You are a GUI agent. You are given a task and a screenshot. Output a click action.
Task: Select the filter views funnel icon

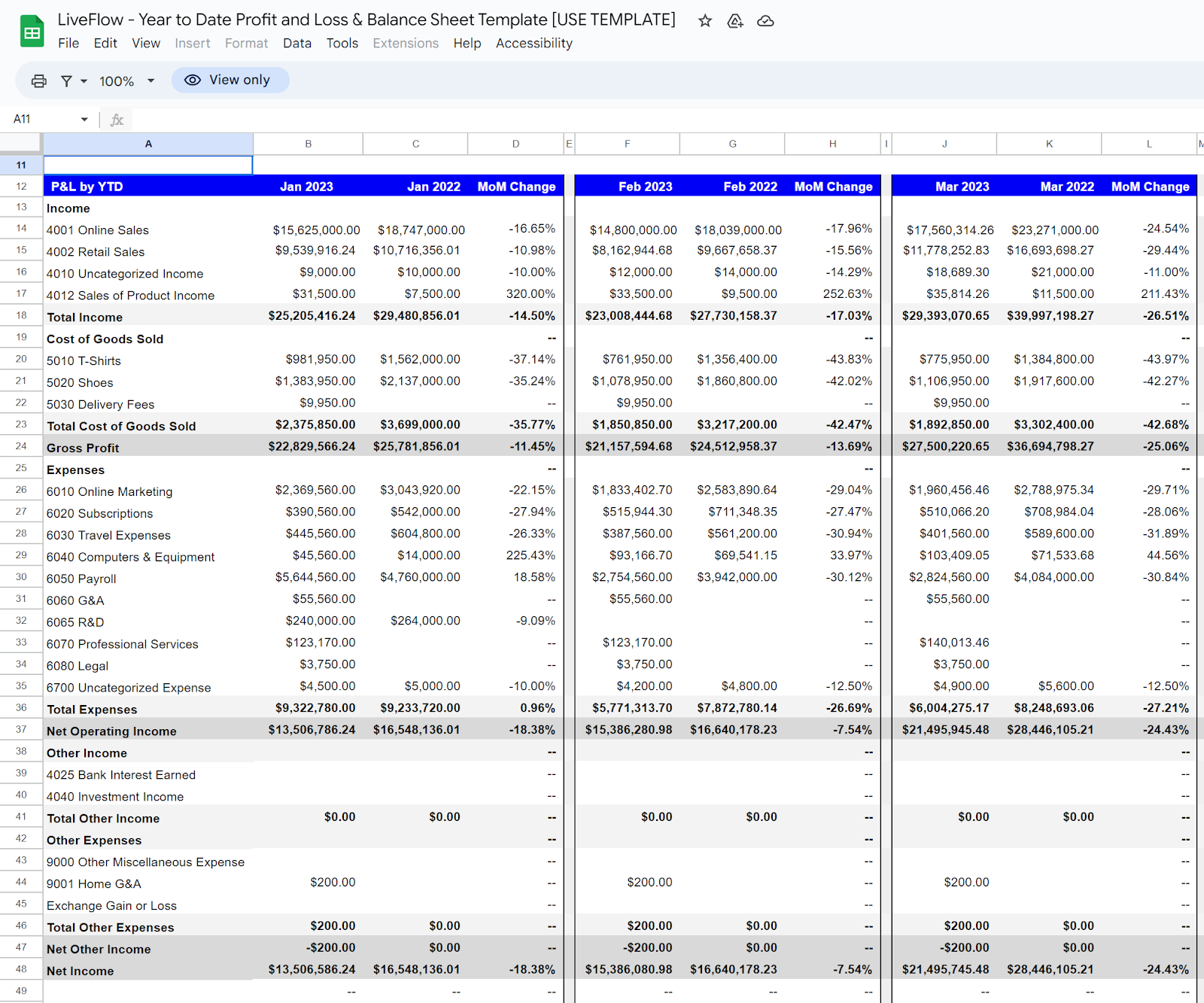tap(66, 80)
